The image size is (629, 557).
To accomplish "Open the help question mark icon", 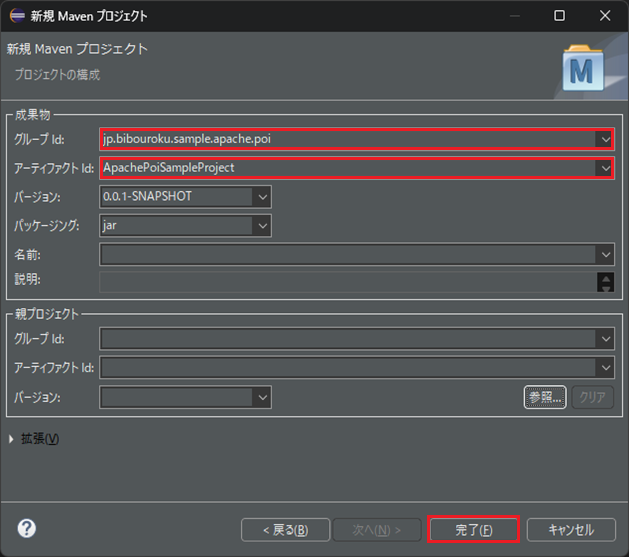I will click(26, 529).
